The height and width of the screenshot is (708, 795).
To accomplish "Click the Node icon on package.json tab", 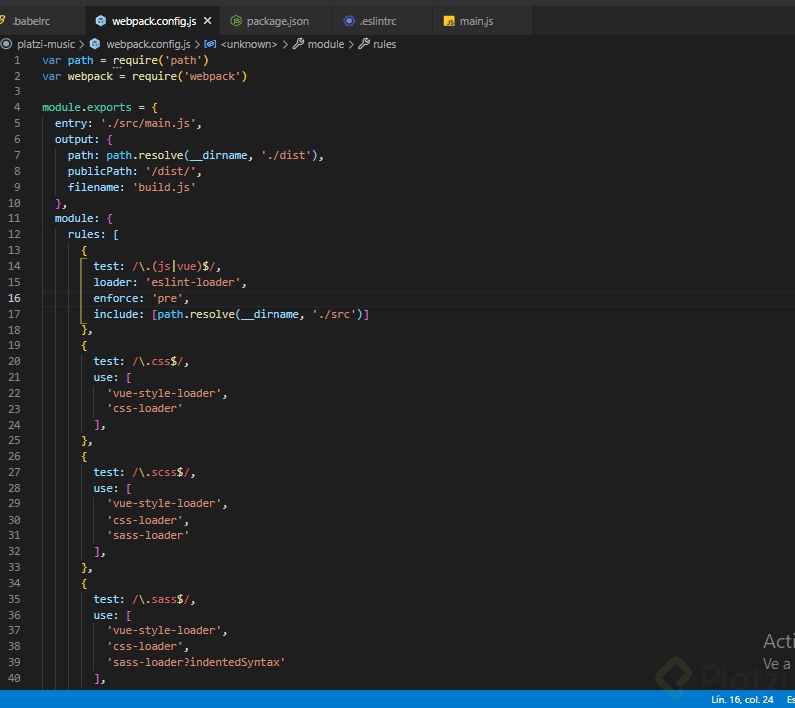I will coord(236,21).
